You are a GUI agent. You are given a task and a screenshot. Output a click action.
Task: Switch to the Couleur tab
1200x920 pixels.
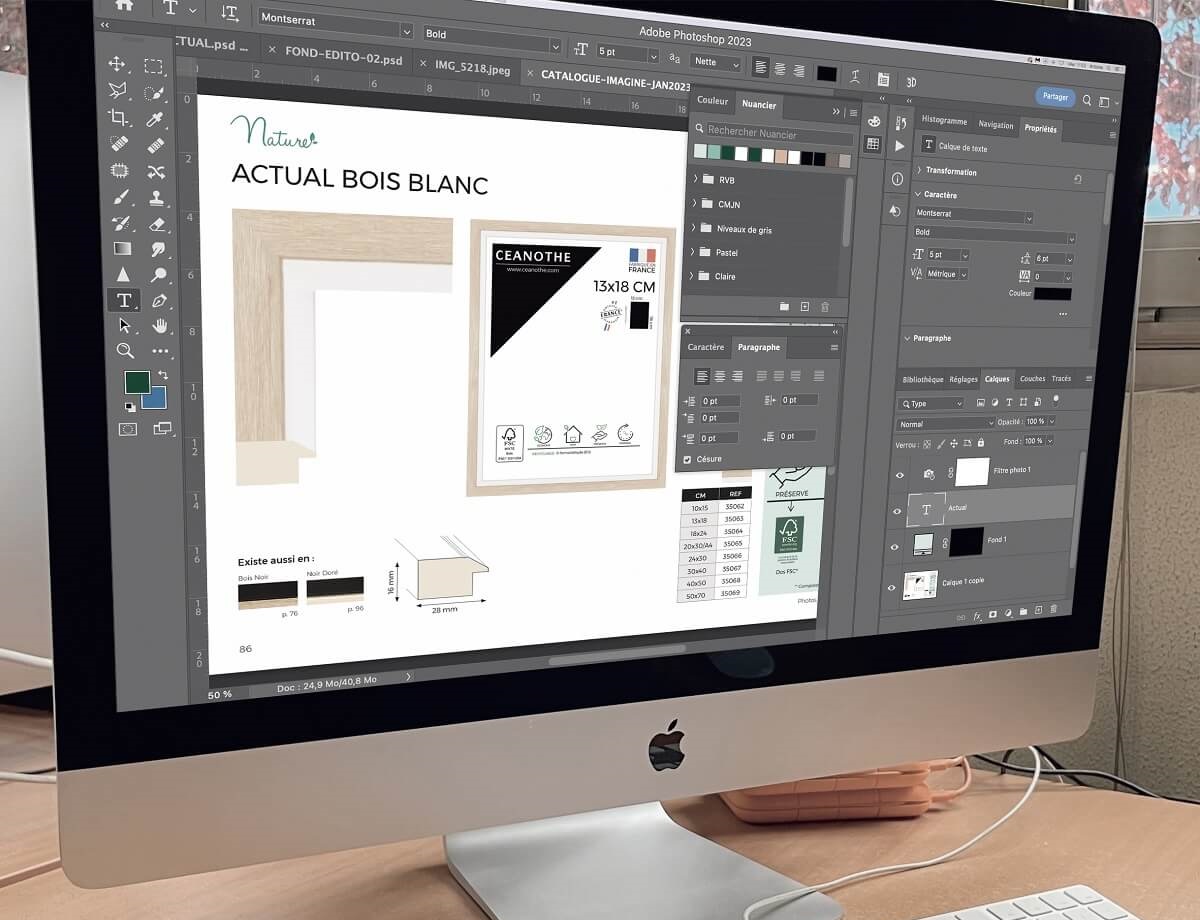(x=713, y=102)
